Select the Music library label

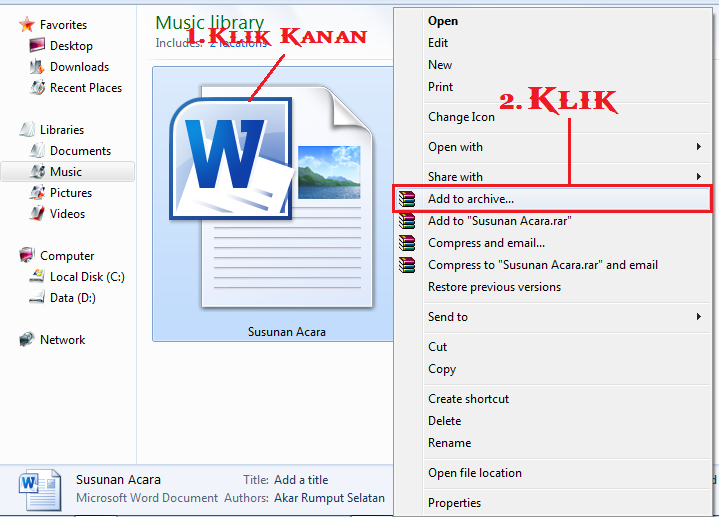pyautogui.click(x=66, y=172)
